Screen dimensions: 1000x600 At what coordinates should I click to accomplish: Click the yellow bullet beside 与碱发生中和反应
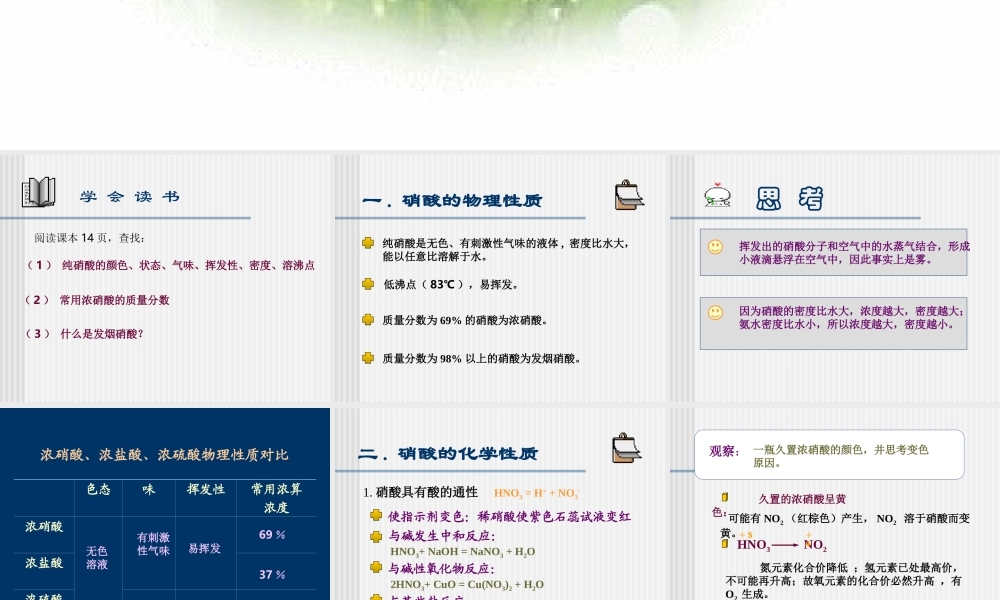pos(376,536)
